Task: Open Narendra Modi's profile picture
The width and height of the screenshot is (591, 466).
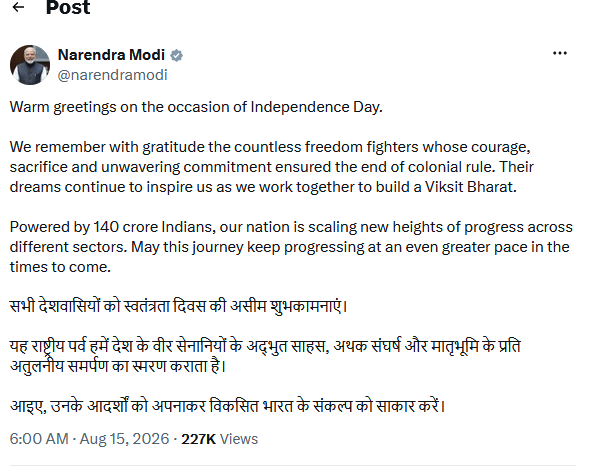Action: (x=30, y=65)
